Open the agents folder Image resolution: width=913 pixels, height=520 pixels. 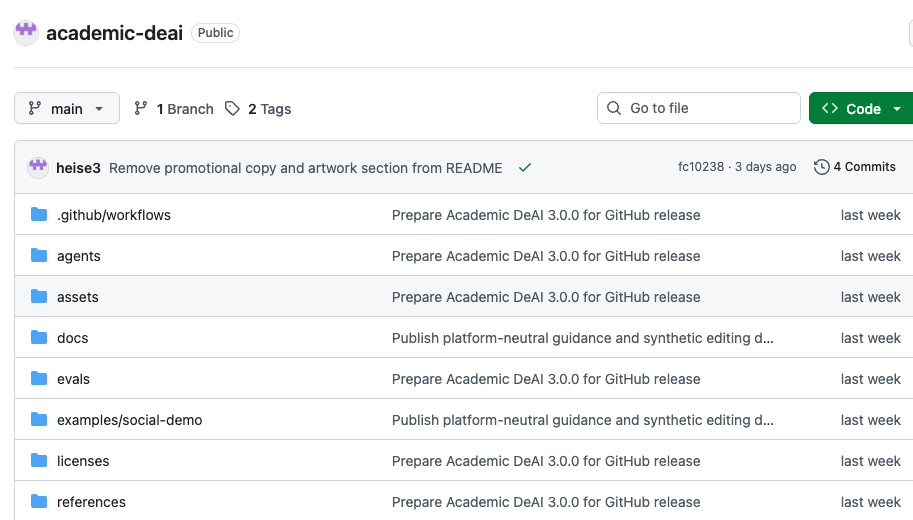(x=79, y=256)
